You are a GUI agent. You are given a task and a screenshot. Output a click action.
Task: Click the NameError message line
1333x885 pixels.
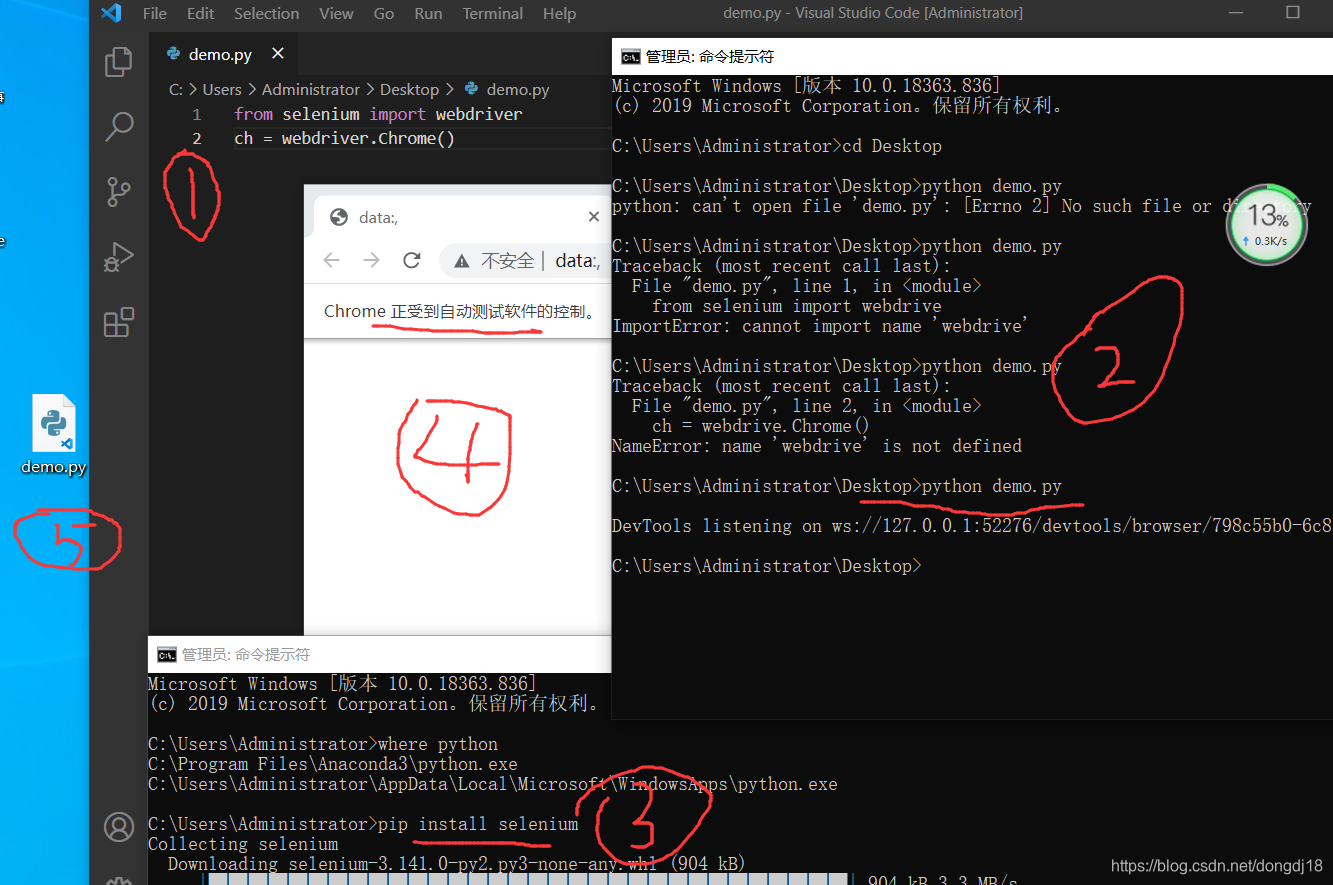pyautogui.click(x=817, y=446)
